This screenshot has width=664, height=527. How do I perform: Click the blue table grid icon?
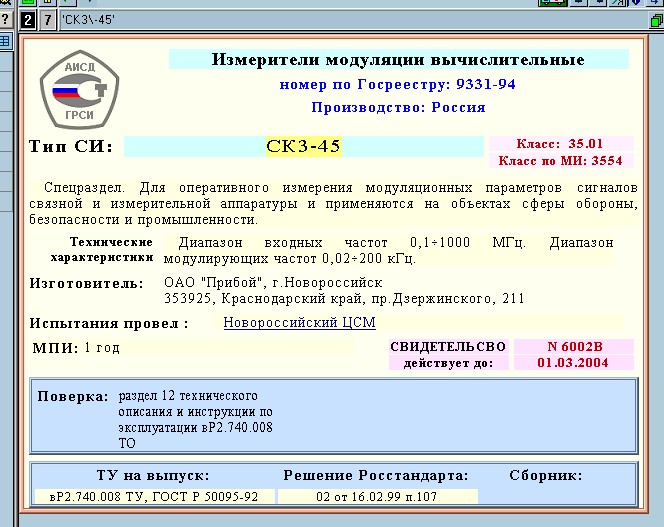pos(5,41)
